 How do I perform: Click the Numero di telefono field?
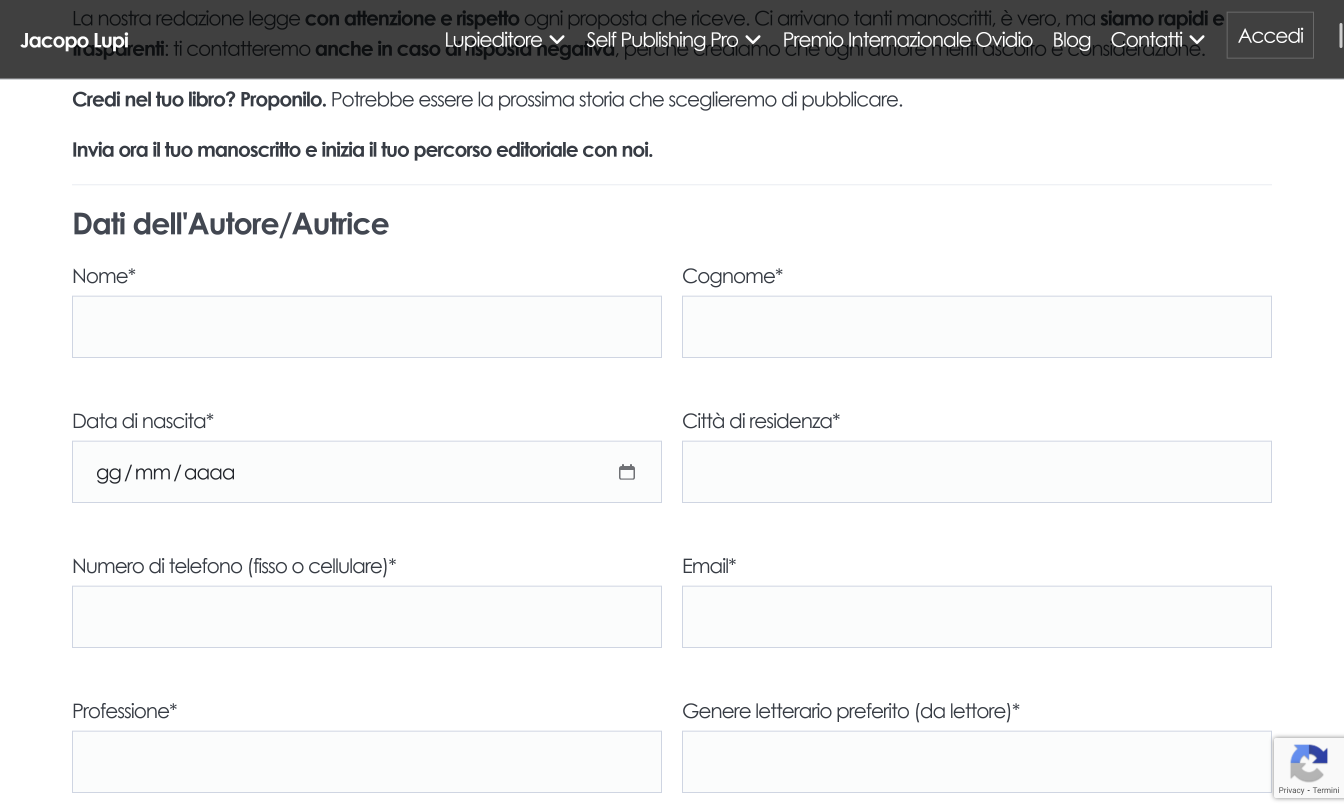click(x=366, y=617)
